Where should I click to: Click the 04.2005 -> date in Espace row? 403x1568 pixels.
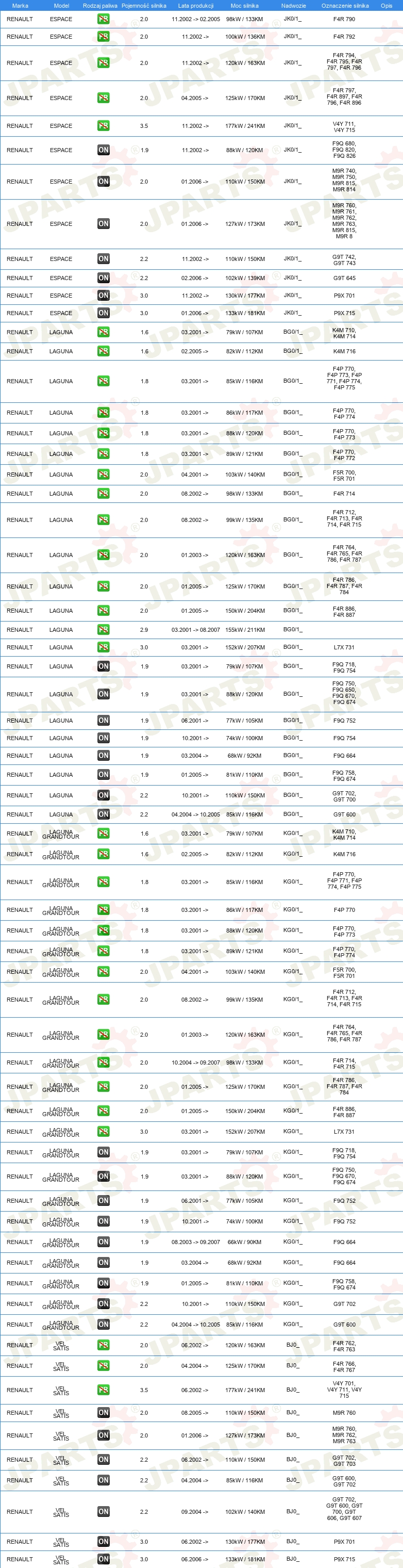pos(195,97)
